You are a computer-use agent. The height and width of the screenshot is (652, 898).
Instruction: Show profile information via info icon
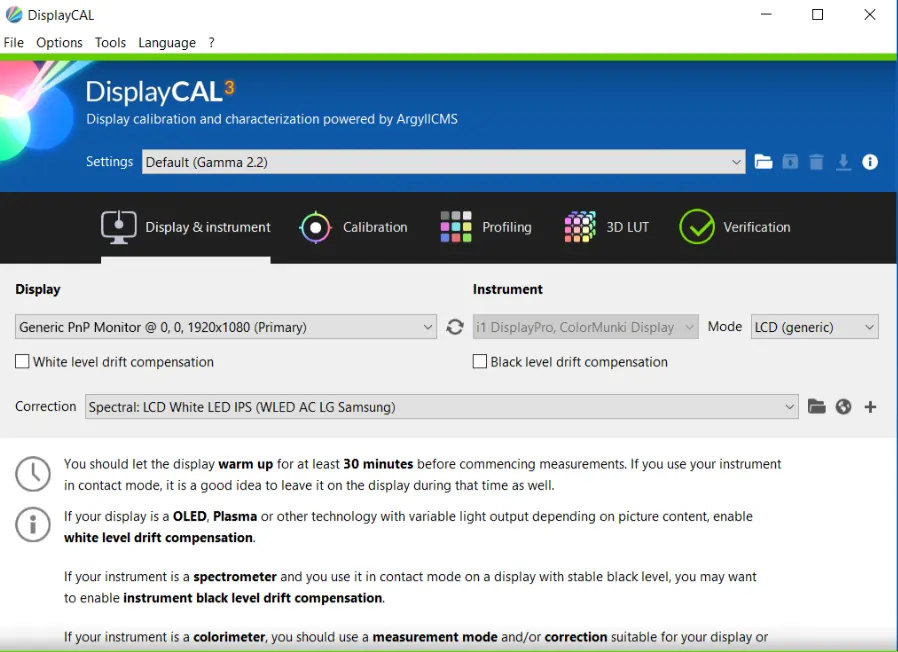click(869, 162)
